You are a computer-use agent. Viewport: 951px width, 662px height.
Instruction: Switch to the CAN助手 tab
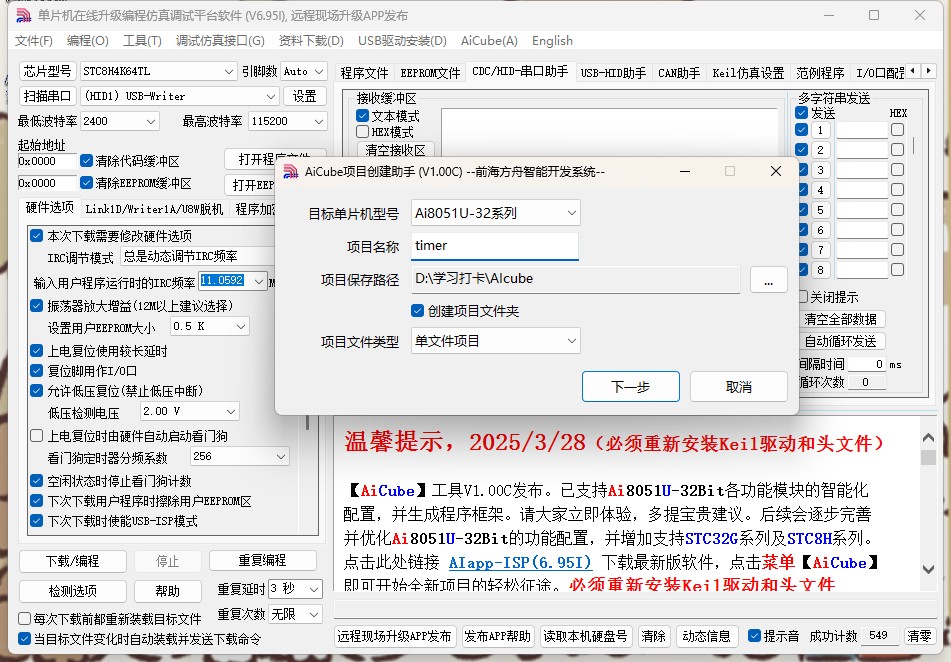[x=679, y=73]
